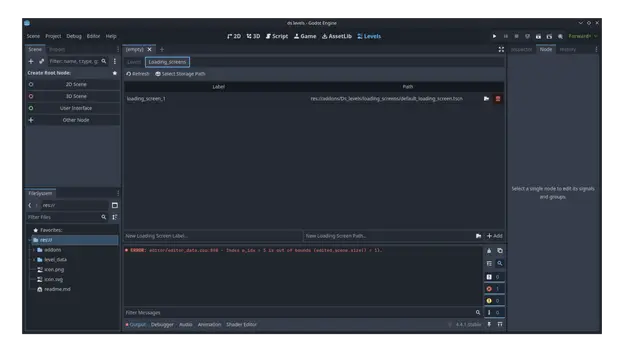
Task: Add a new node with plus icon
Action: [x=31, y=61]
